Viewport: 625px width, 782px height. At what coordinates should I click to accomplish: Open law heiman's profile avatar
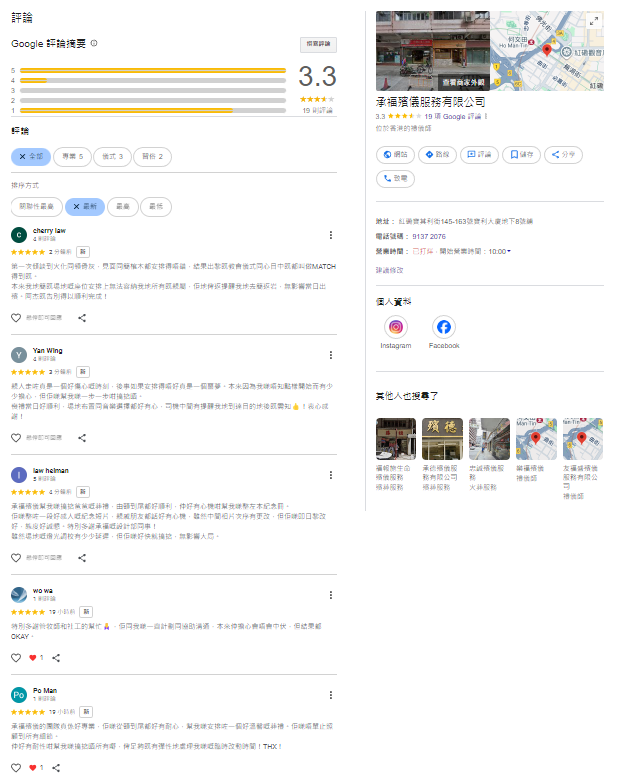point(19,475)
